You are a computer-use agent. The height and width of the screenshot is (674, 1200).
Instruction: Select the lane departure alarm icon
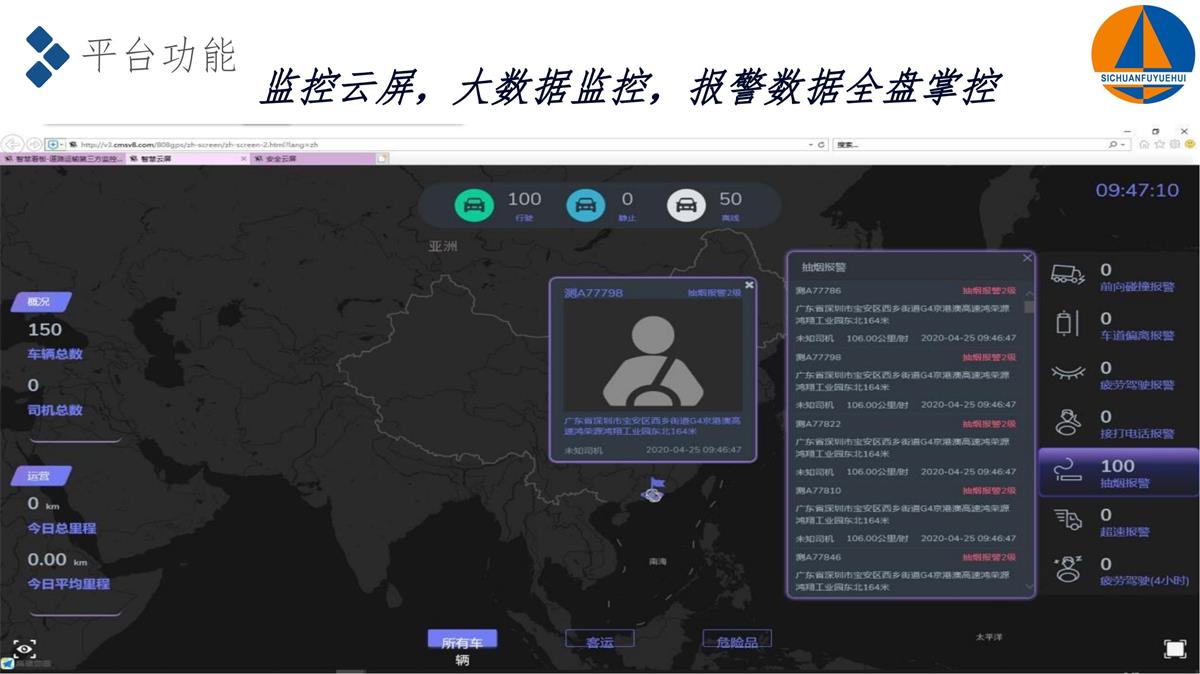(x=1068, y=324)
